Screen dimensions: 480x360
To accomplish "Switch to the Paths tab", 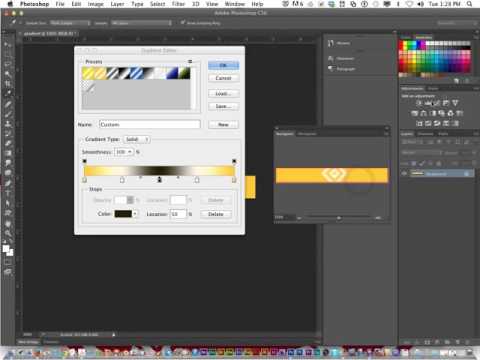I will click(x=443, y=134).
